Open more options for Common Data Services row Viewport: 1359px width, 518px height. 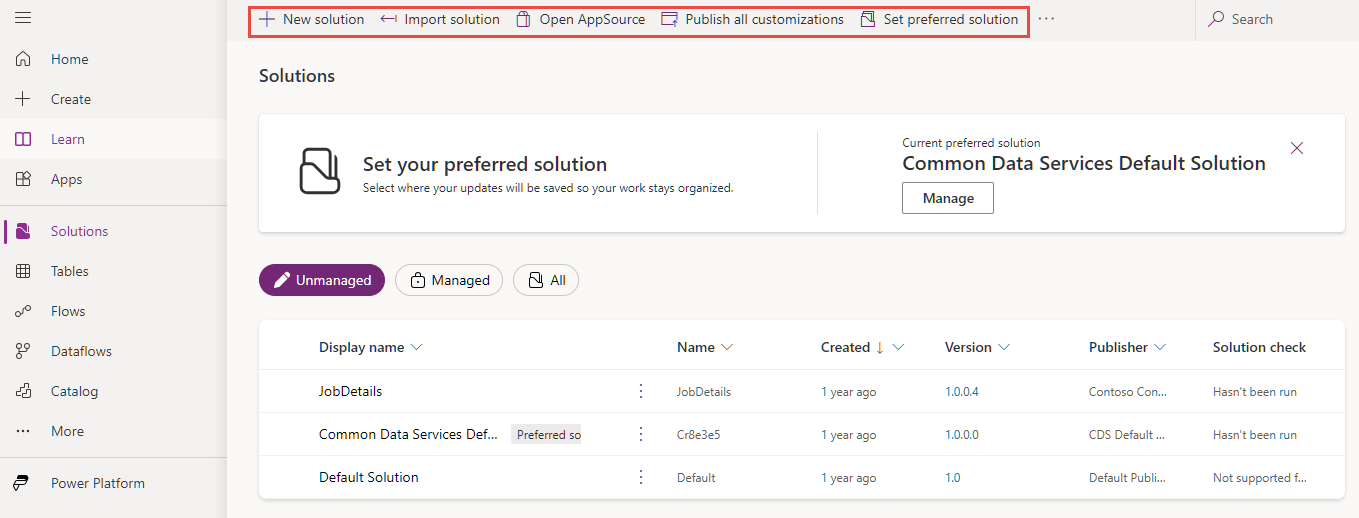641,434
